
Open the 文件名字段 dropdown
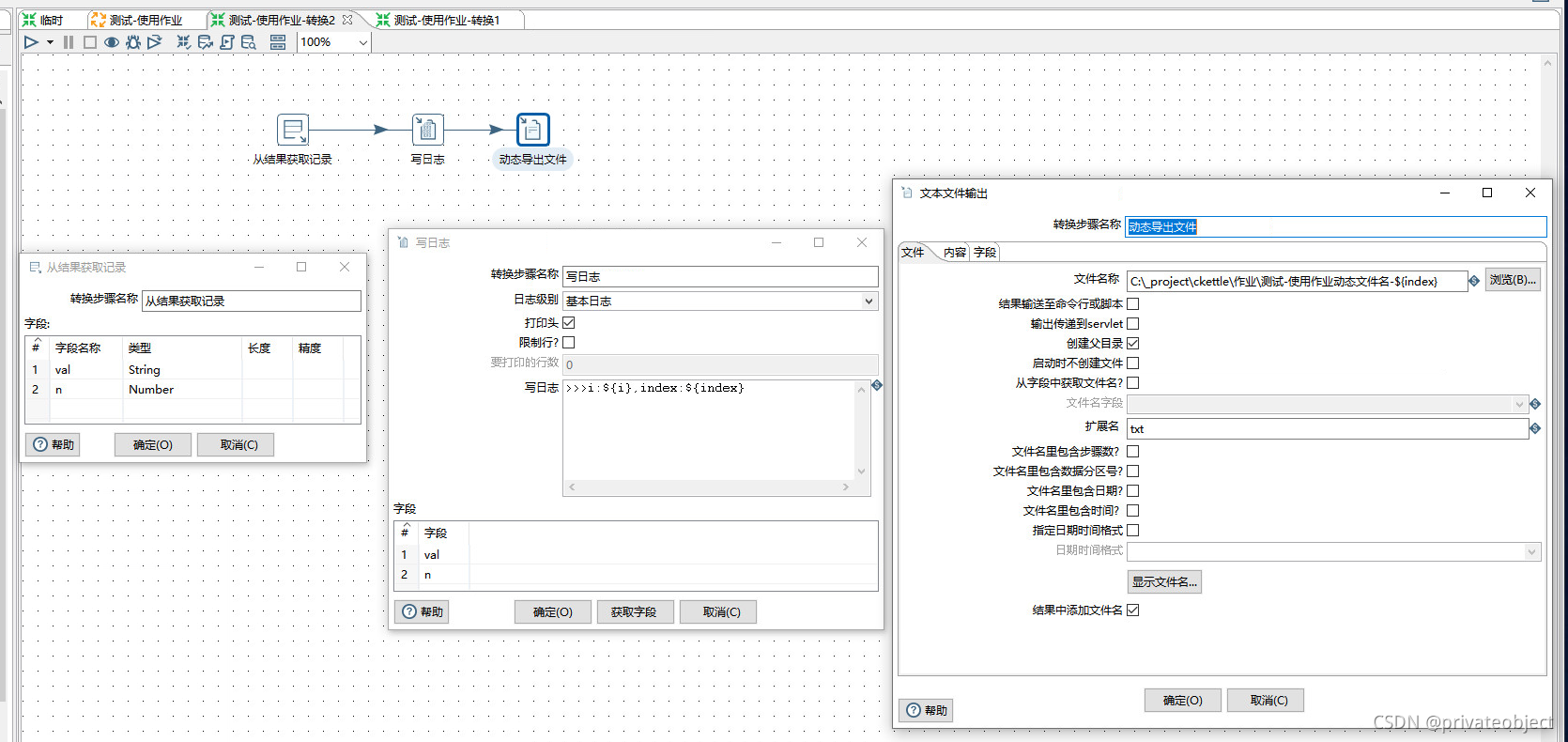(x=1327, y=404)
